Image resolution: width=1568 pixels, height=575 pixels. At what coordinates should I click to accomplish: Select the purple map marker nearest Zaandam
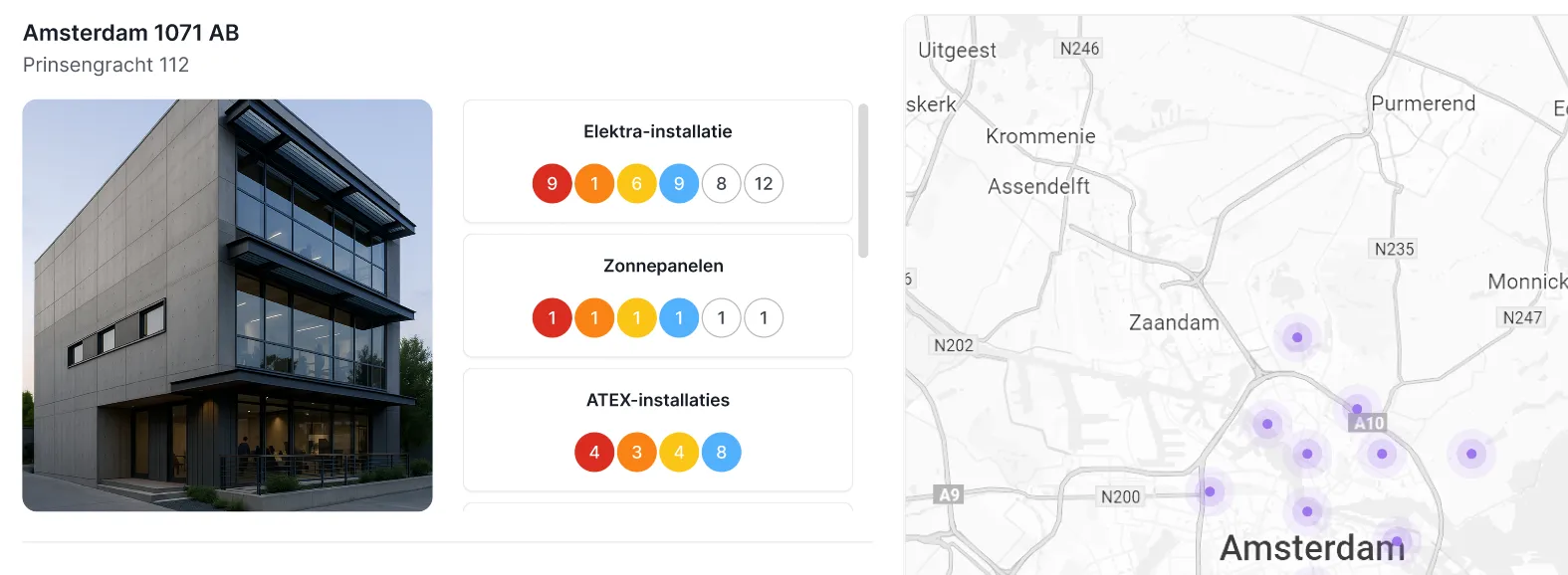[x=1297, y=337]
